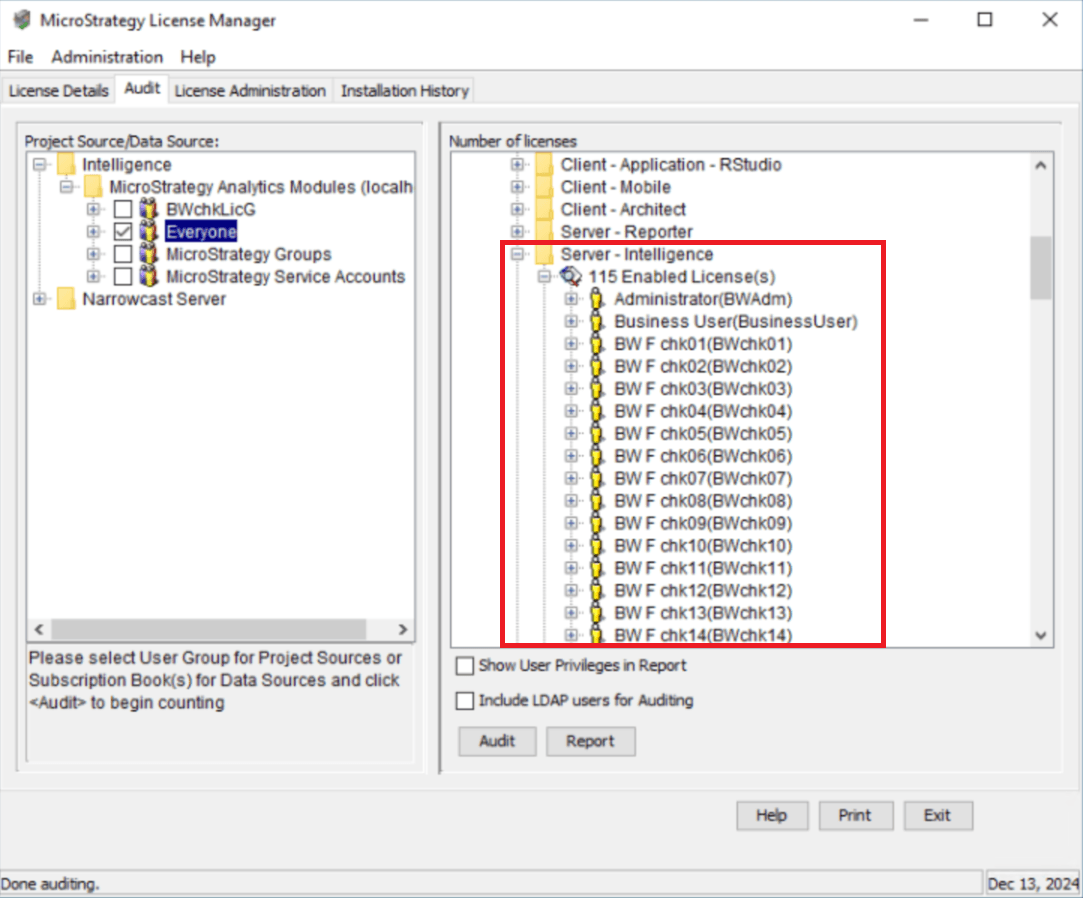Expand the Client - Architect node

click(517, 209)
